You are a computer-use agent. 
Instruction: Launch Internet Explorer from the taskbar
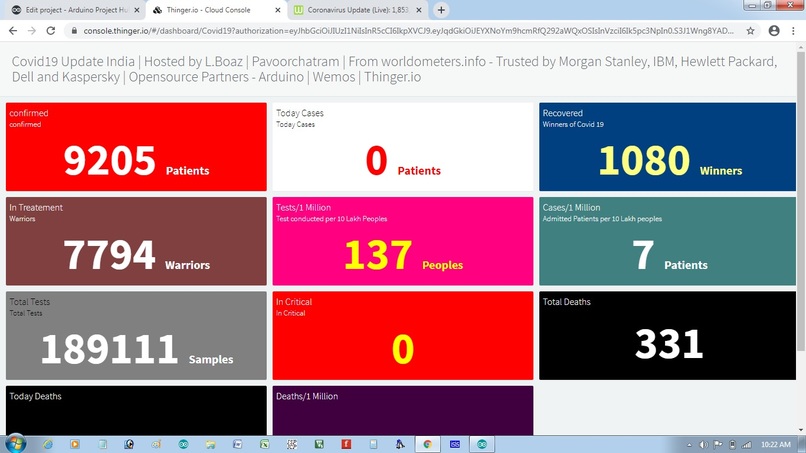click(47, 444)
